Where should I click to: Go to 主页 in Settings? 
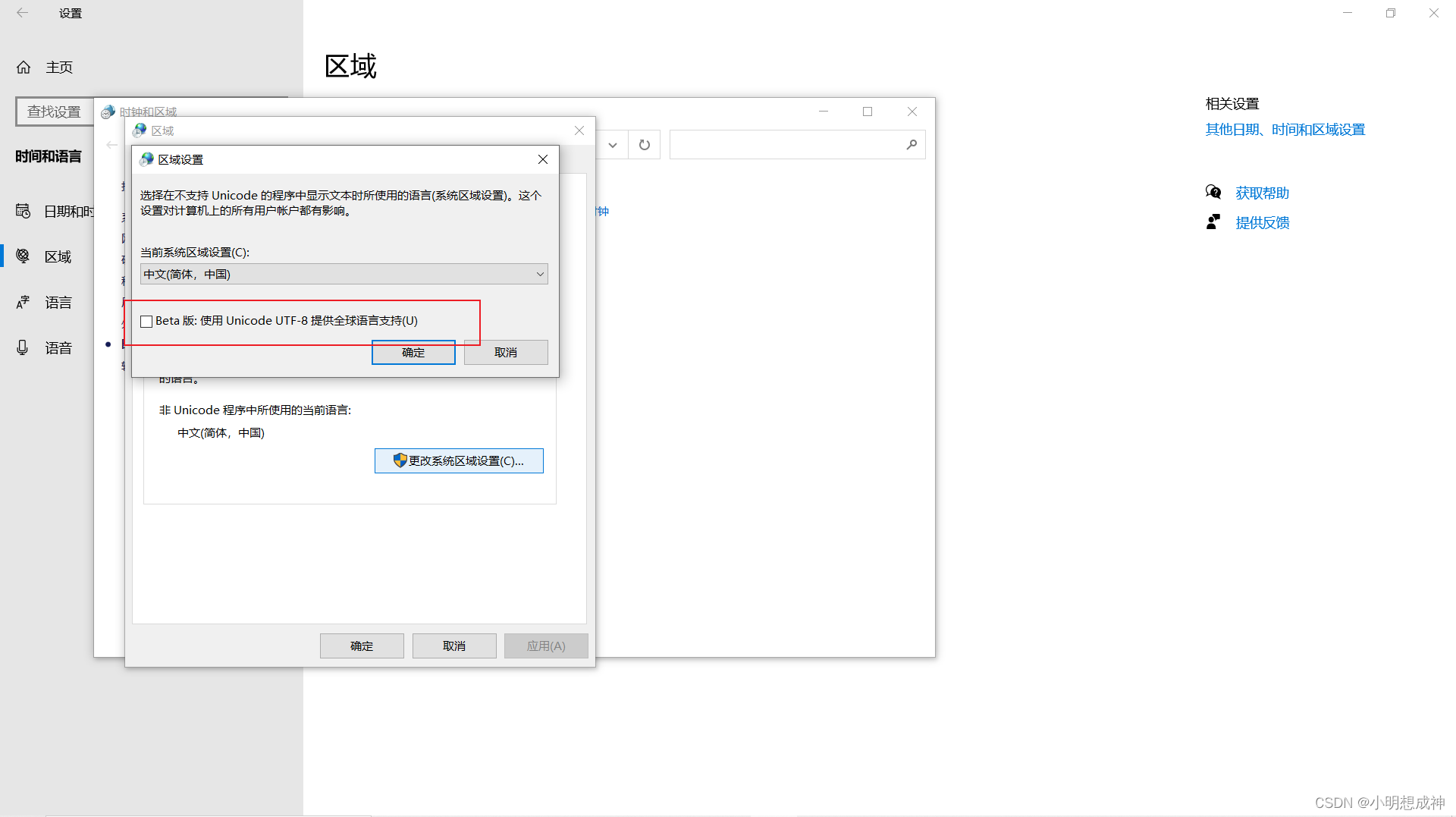point(59,68)
